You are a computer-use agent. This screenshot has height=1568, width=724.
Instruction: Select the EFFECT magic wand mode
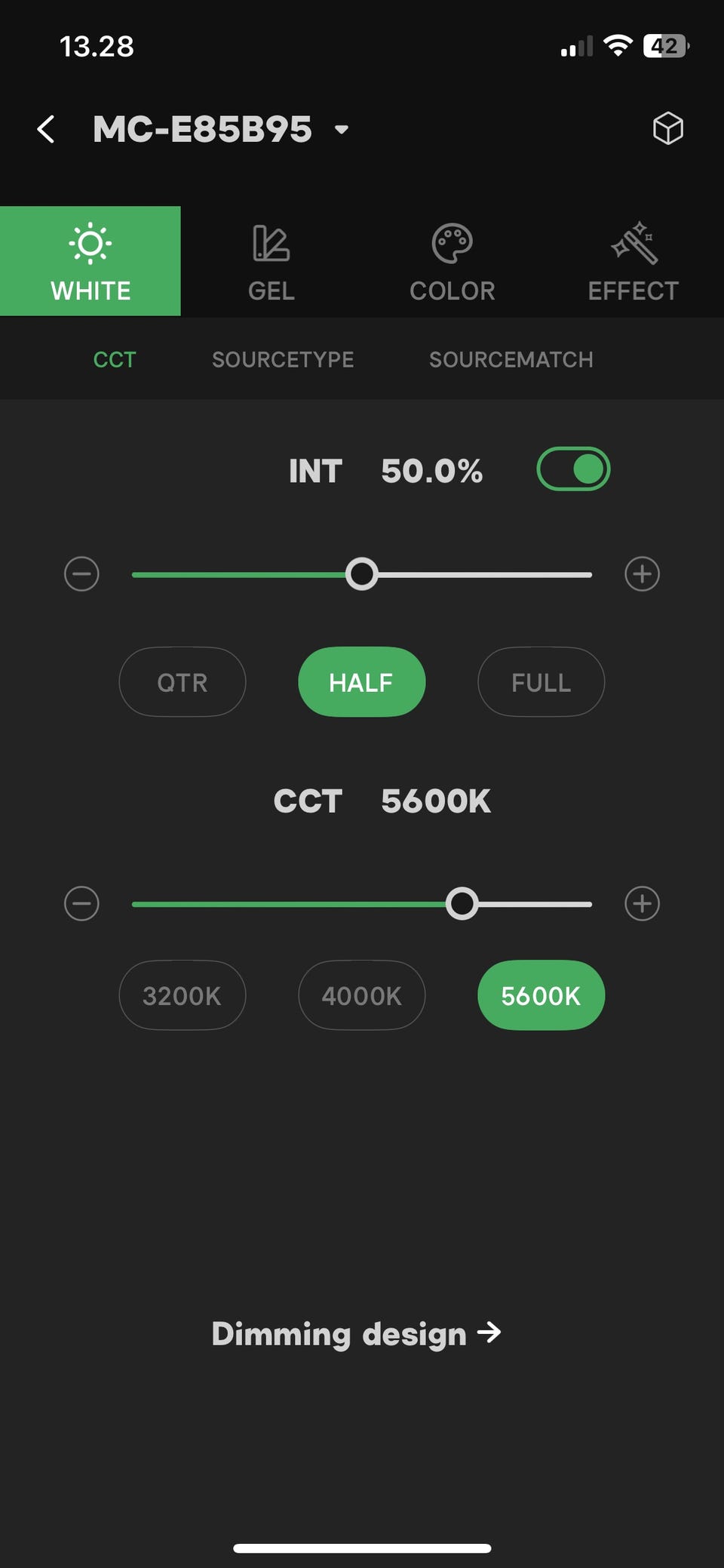point(633,261)
